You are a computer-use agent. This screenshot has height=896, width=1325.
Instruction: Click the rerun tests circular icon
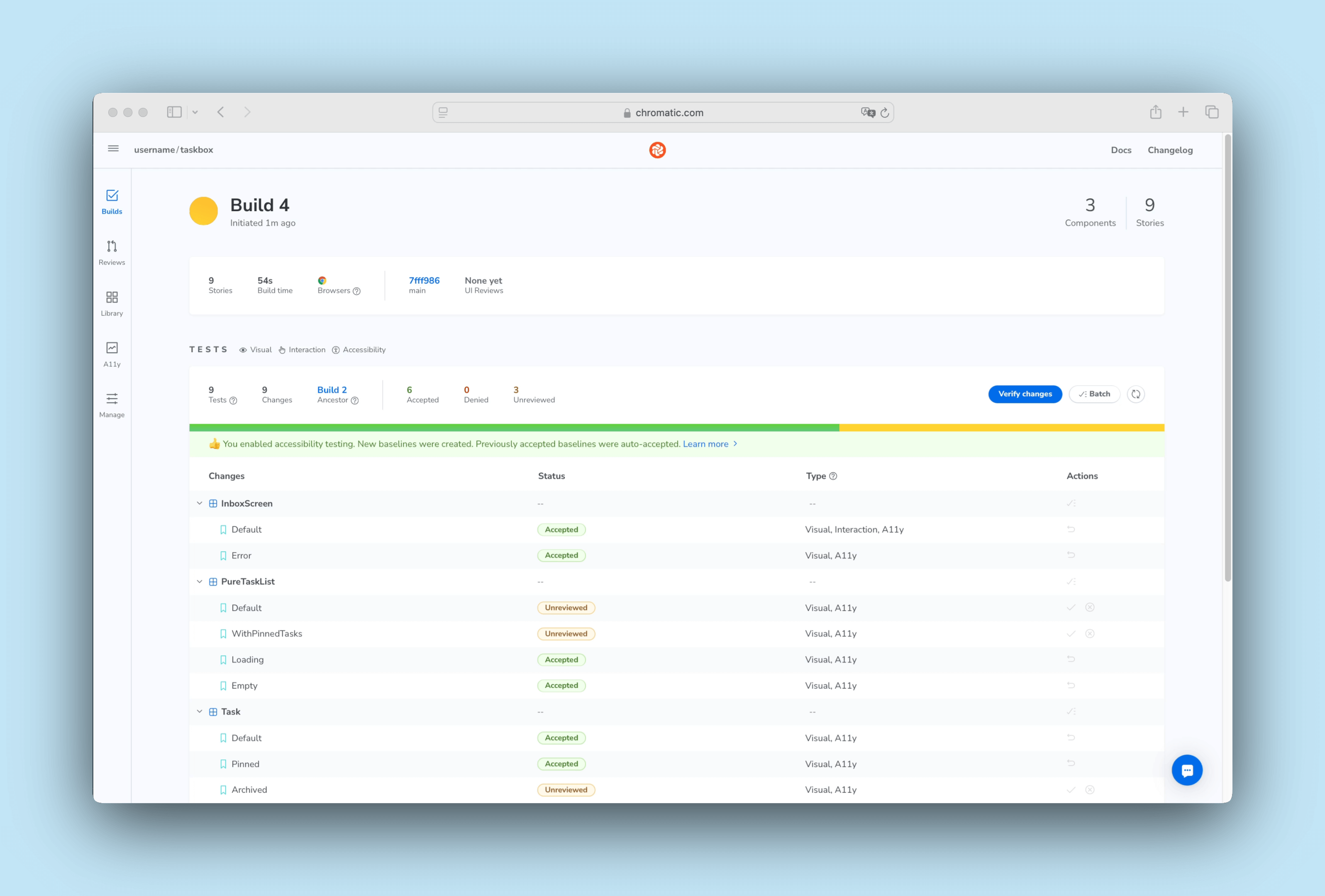[x=1135, y=394]
